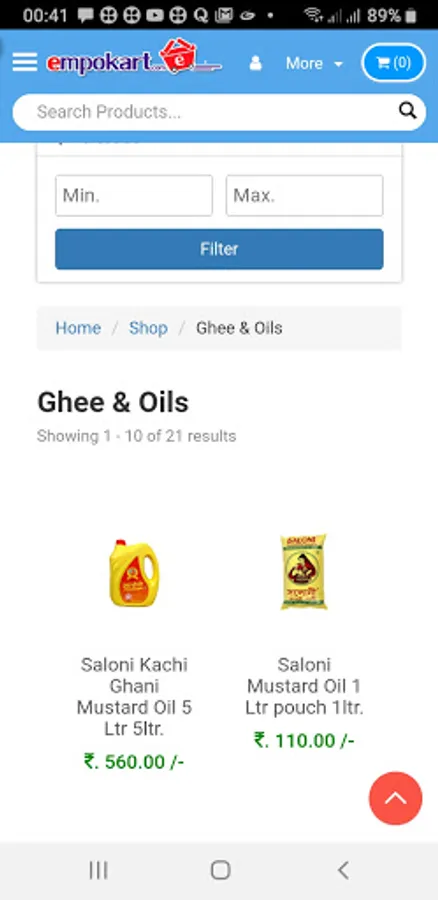The height and width of the screenshot is (900, 438).
Task: Tap the search magnifier icon
Action: [x=408, y=111]
